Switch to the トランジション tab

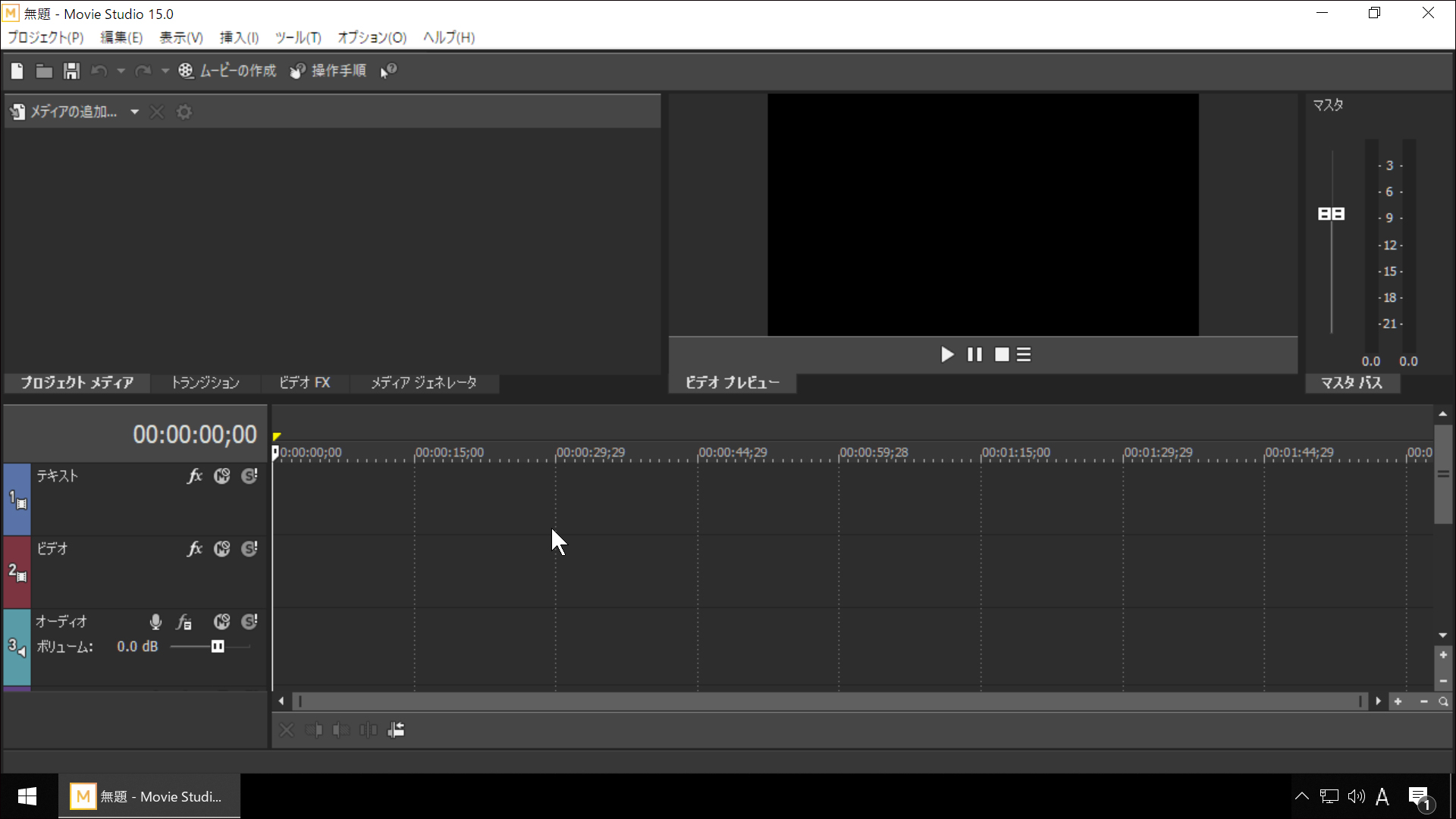205,383
